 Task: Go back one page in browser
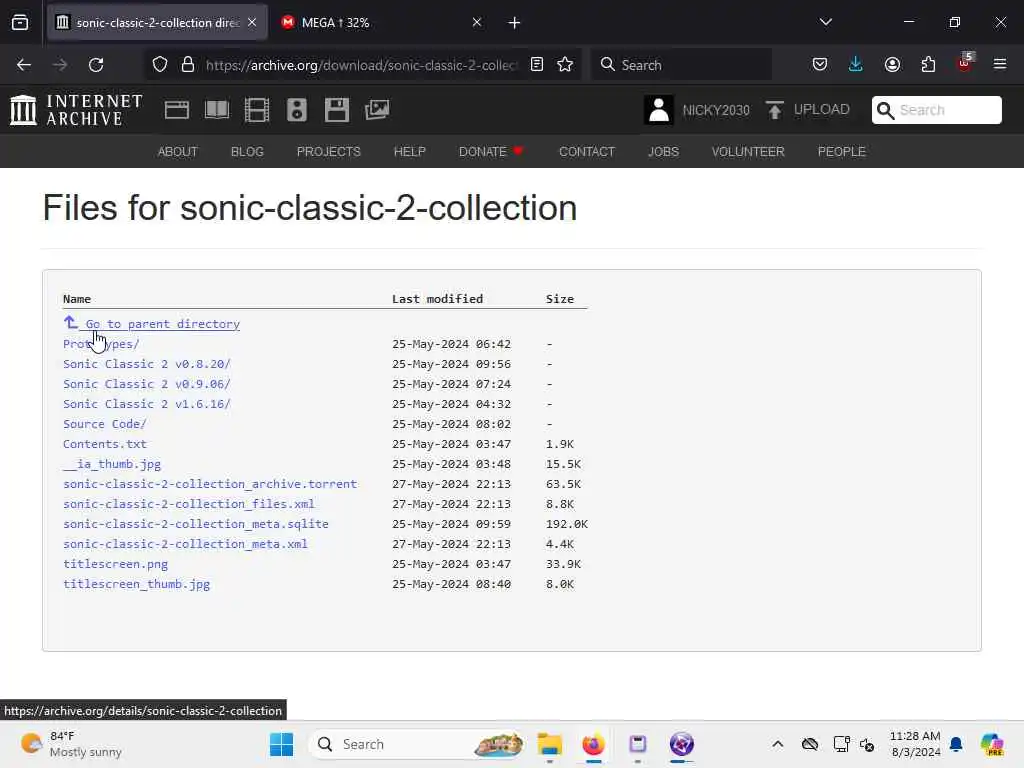coord(24,65)
